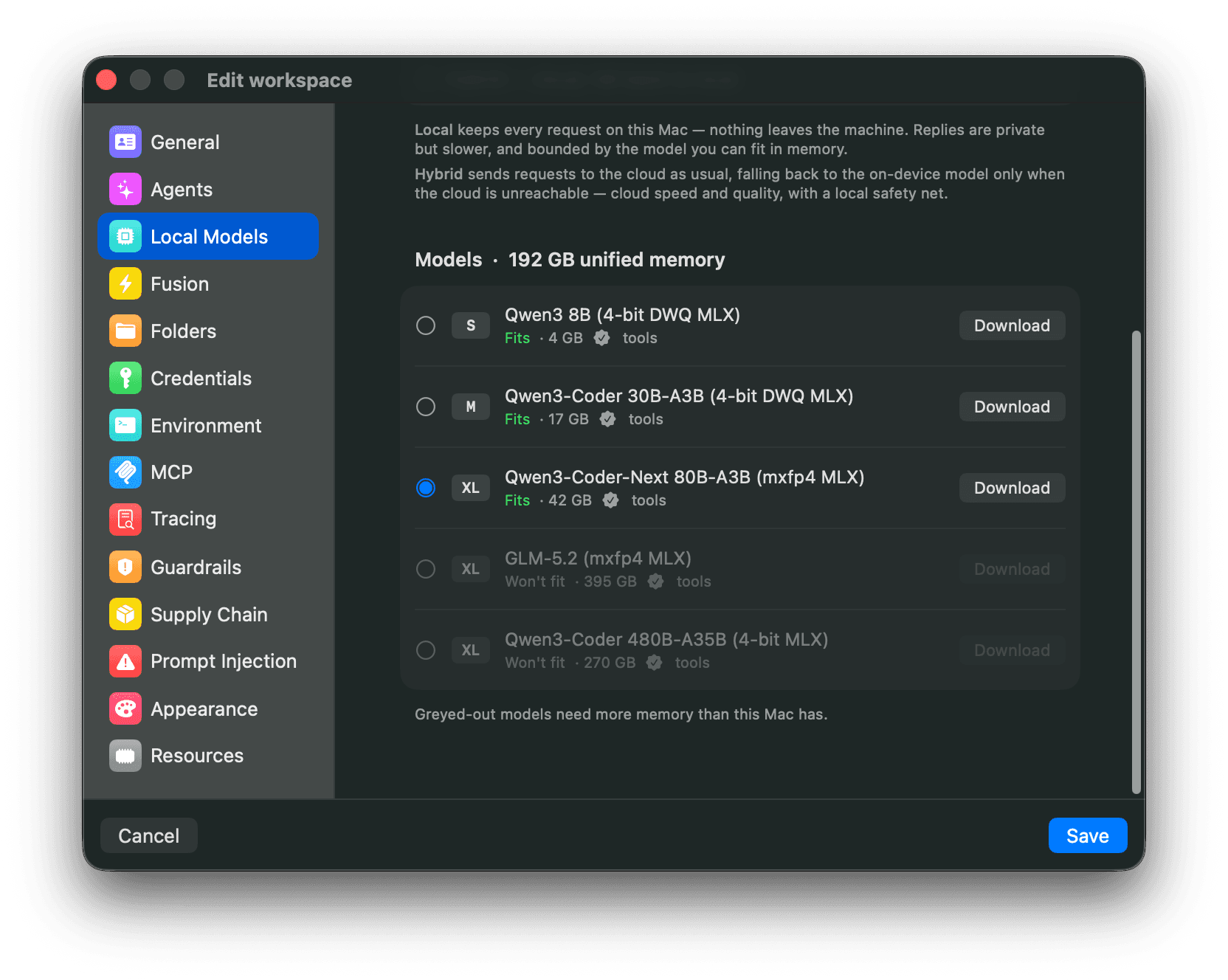Screen dimensions: 1228x980
Task: Click the Agents sparkle icon
Action: point(125,189)
